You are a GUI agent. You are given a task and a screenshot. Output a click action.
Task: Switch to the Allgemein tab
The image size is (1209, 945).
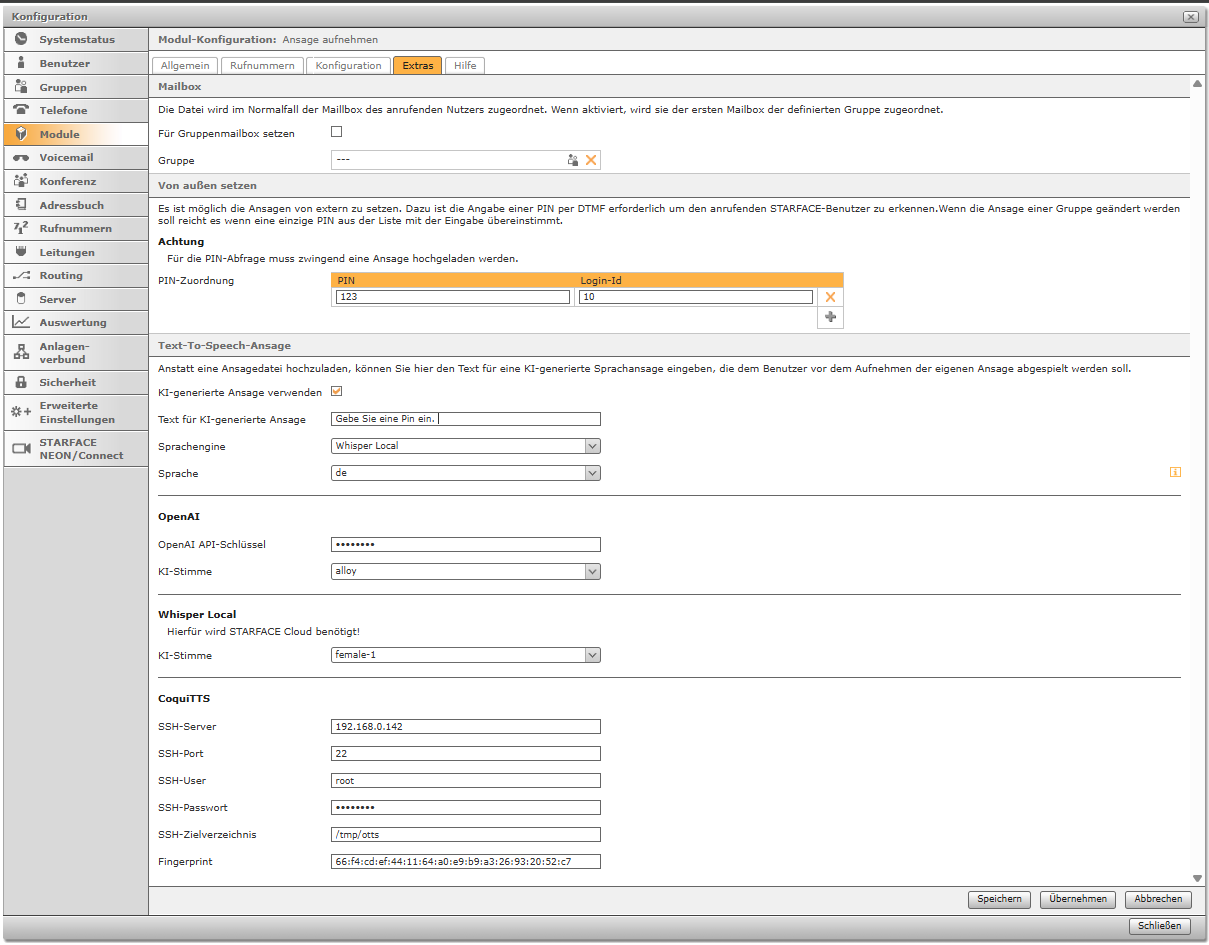pyautogui.click(x=185, y=66)
